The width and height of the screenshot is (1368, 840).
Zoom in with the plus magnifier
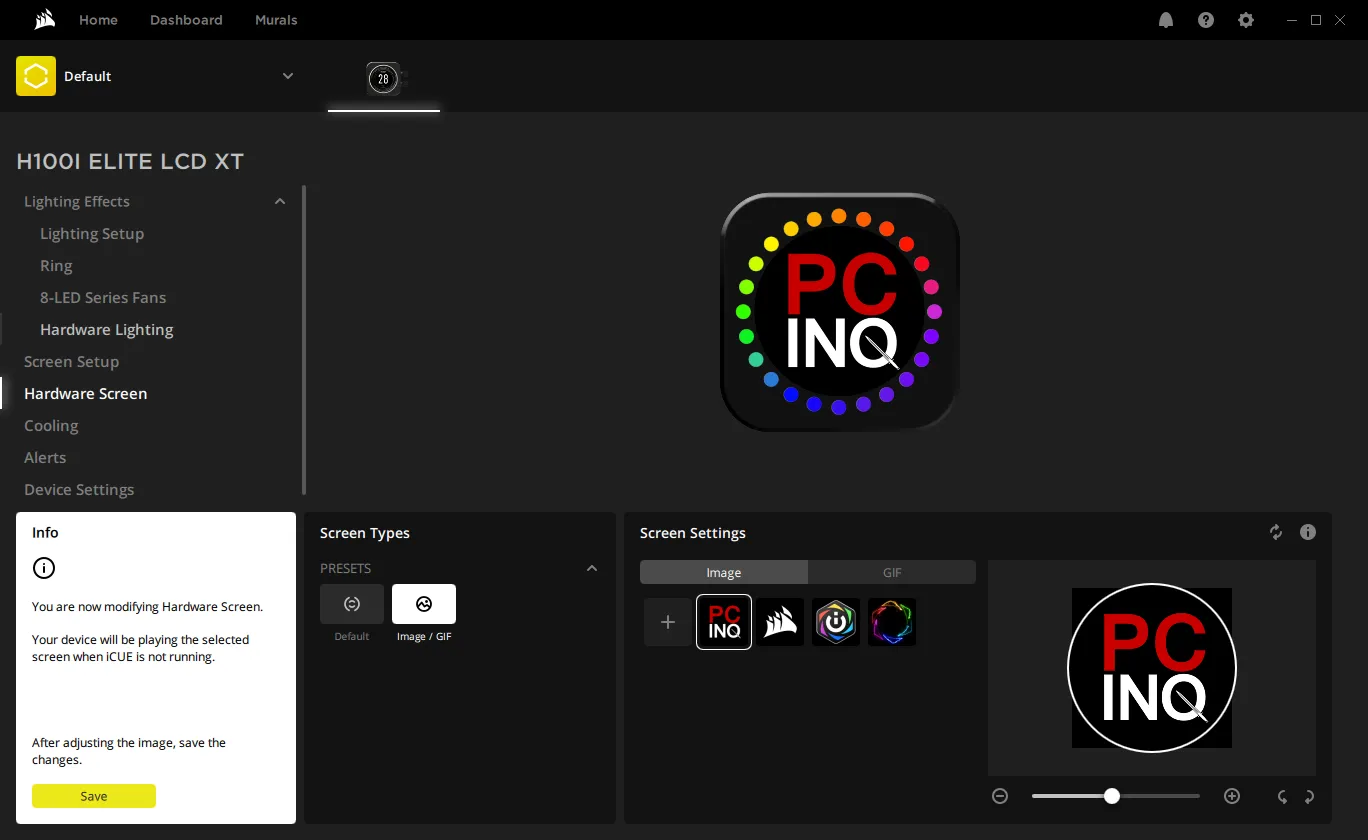click(1232, 796)
